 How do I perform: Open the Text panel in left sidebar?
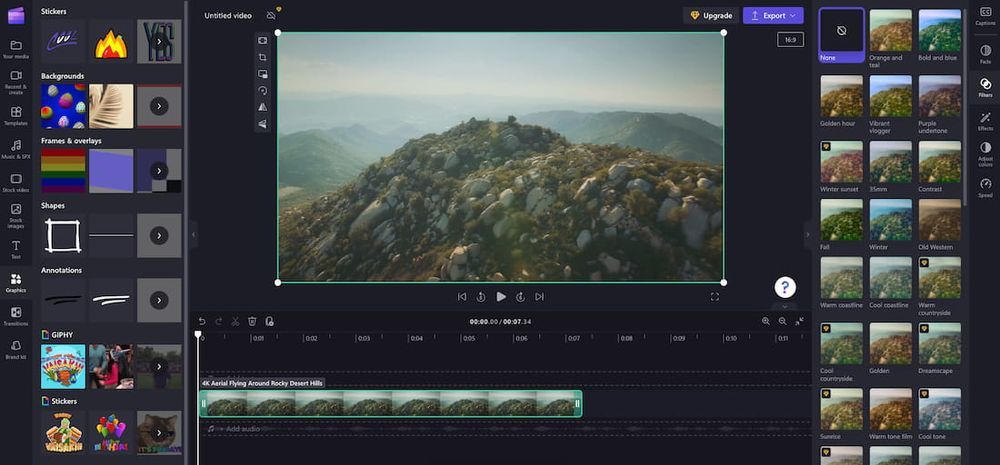click(x=15, y=247)
